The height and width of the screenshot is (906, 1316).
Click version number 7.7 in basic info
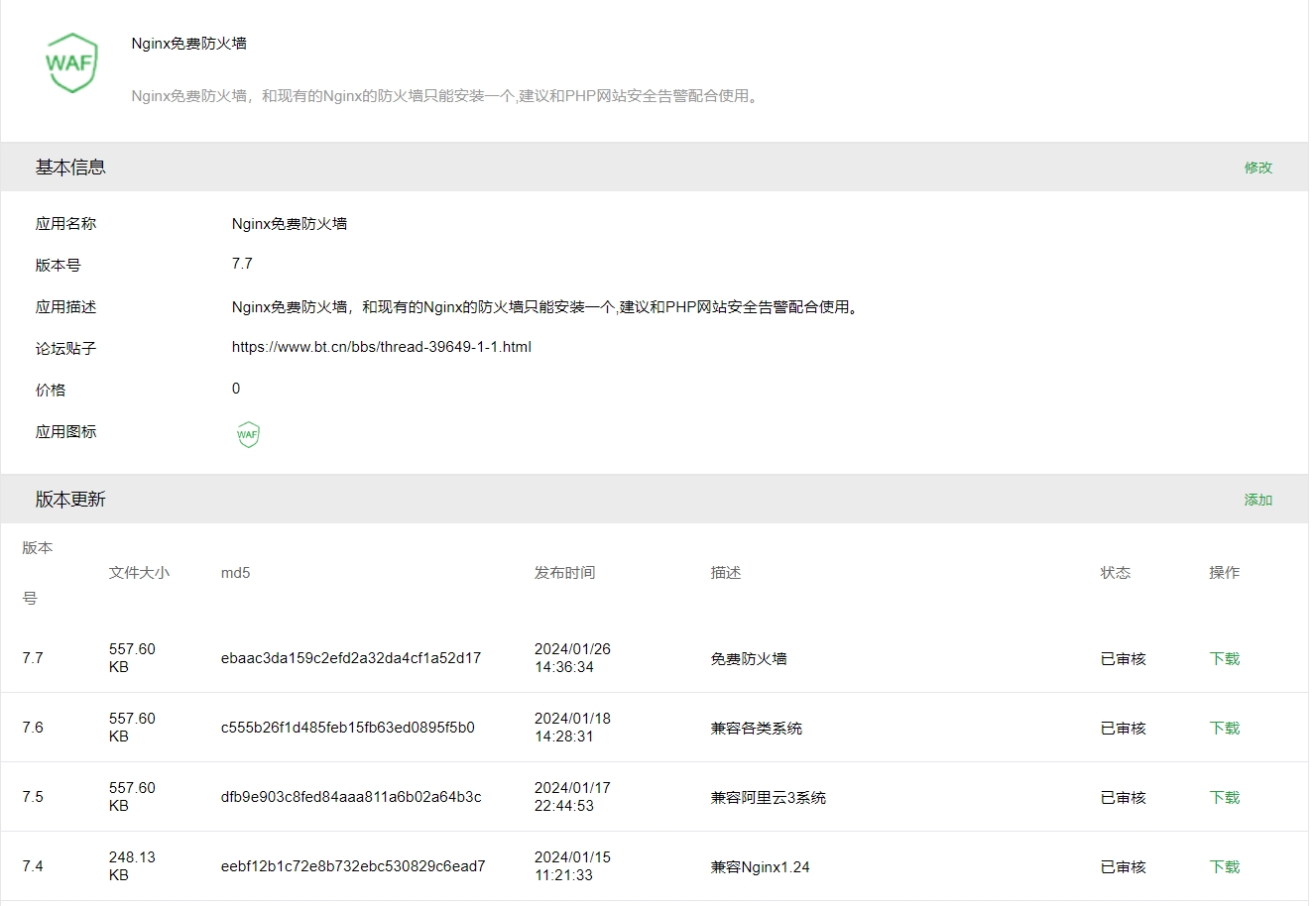pyautogui.click(x=242, y=264)
